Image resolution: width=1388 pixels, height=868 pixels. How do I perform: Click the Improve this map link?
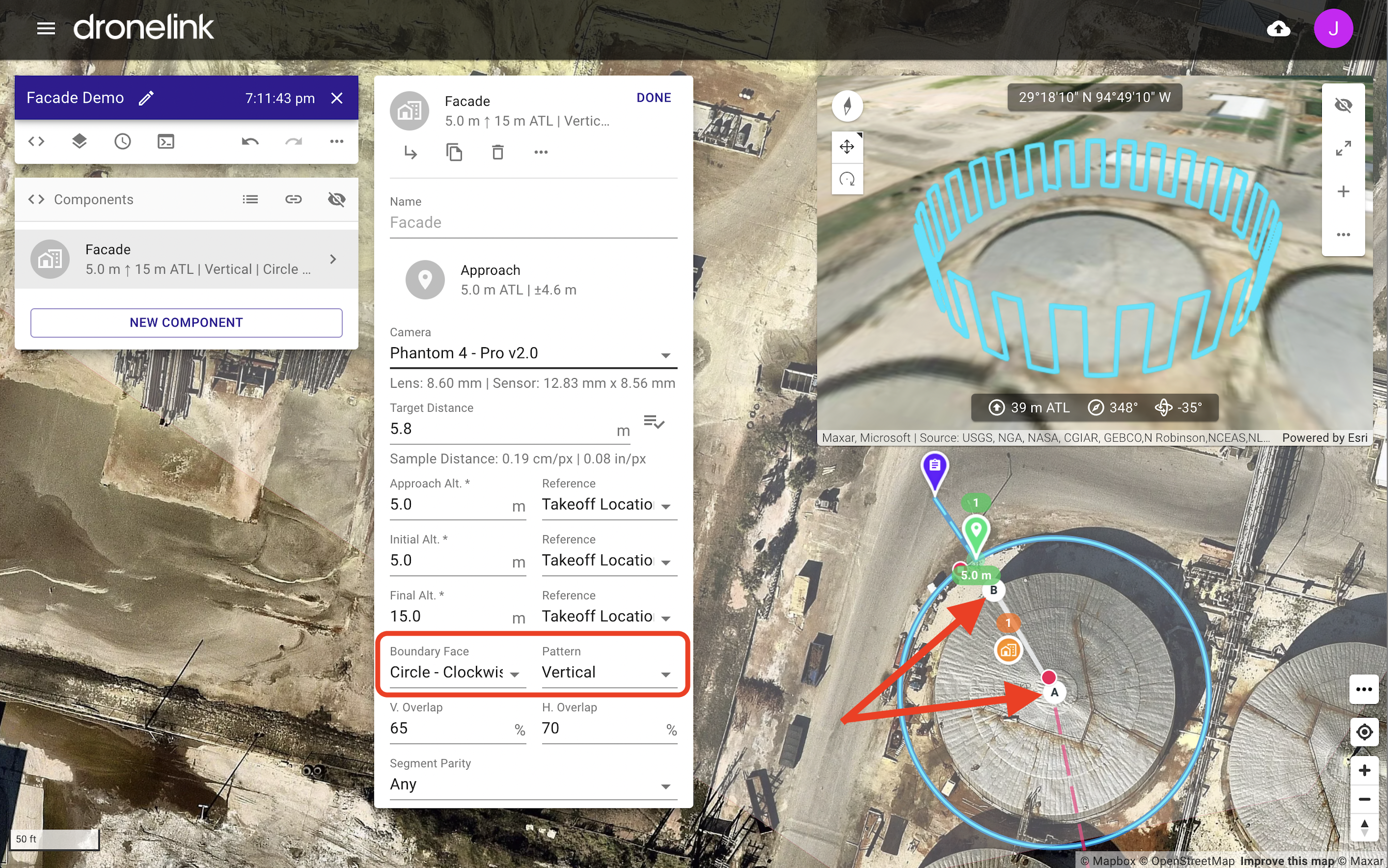point(1287,861)
